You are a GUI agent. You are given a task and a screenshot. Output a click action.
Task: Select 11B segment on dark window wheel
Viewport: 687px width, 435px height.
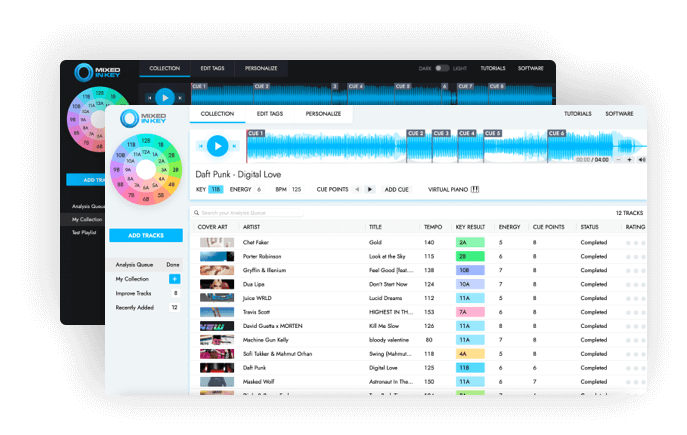click(86, 96)
